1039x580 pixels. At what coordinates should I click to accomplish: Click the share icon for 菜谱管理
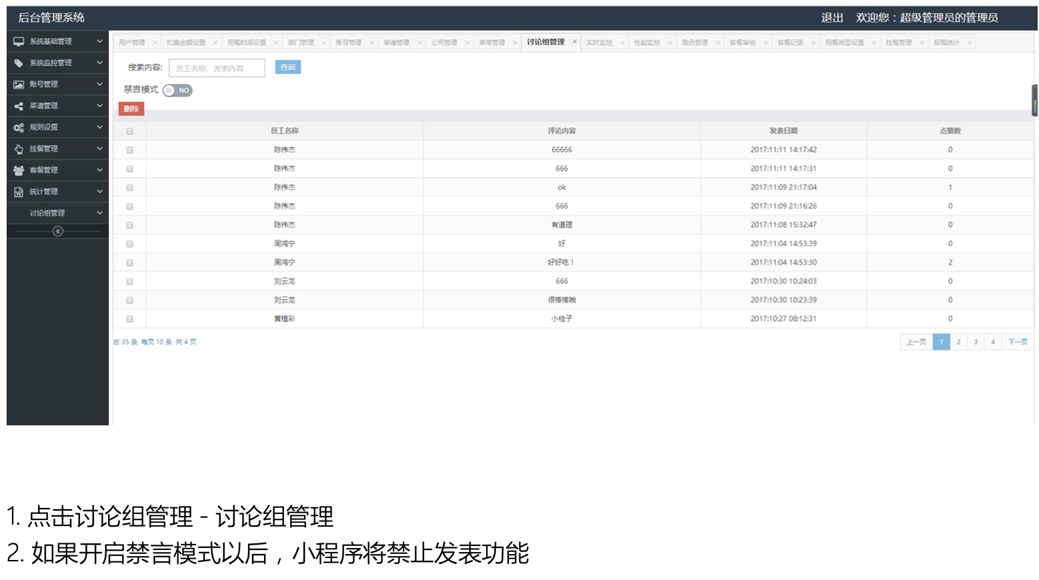pos(19,106)
